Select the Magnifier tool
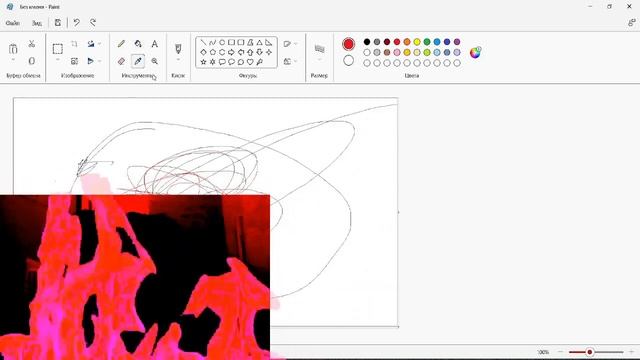The height and width of the screenshot is (360, 640). click(x=154, y=61)
